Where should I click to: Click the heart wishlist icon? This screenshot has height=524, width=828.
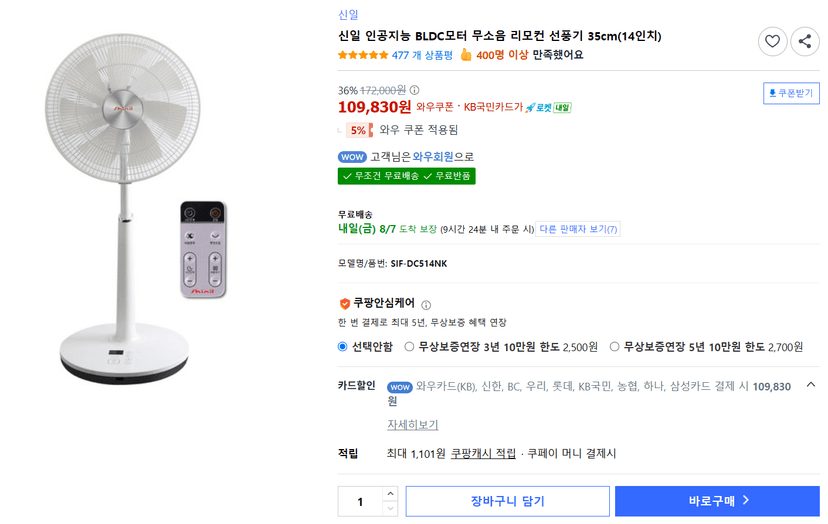[773, 41]
